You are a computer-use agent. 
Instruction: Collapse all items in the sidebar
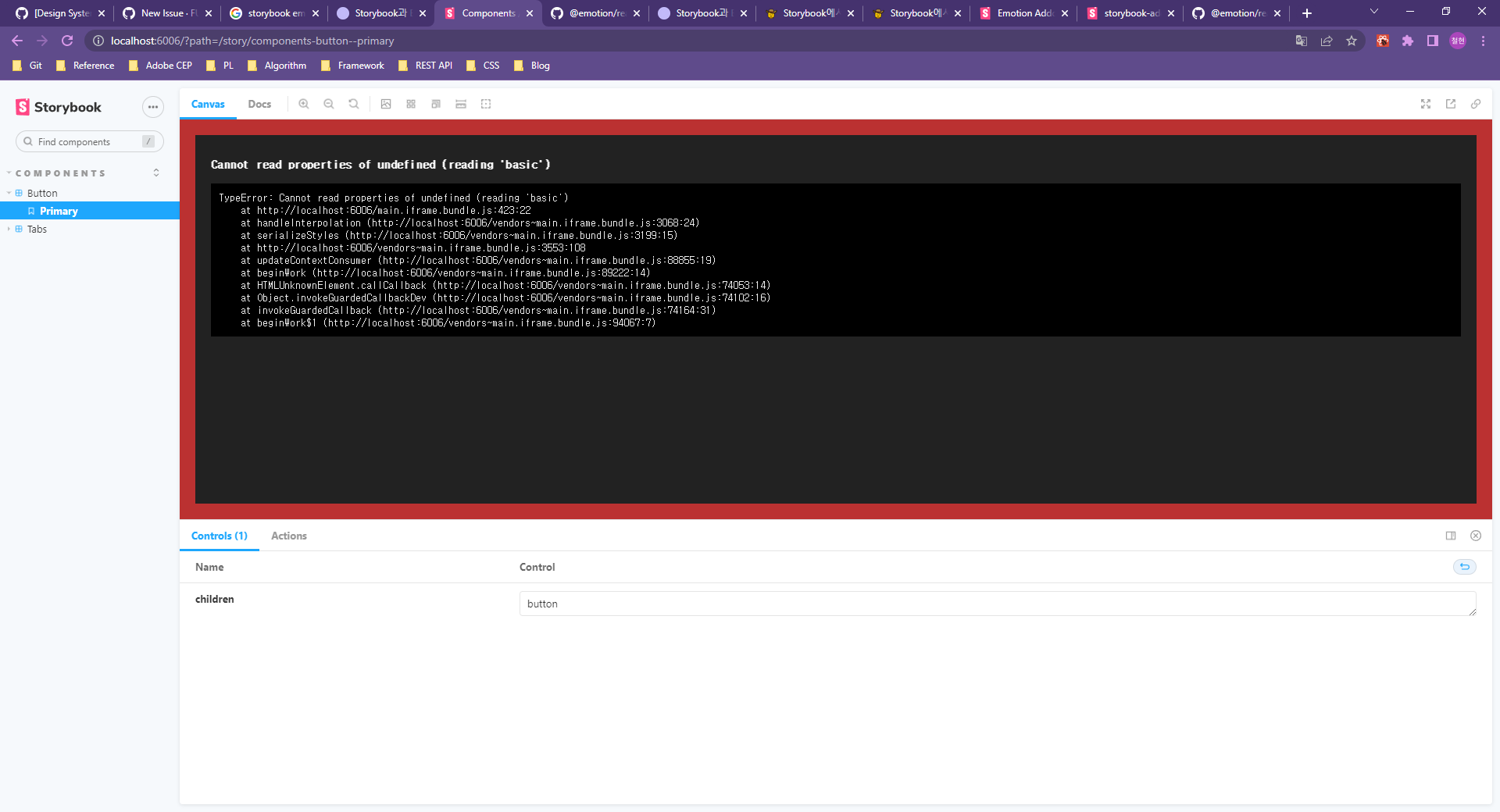(x=156, y=173)
